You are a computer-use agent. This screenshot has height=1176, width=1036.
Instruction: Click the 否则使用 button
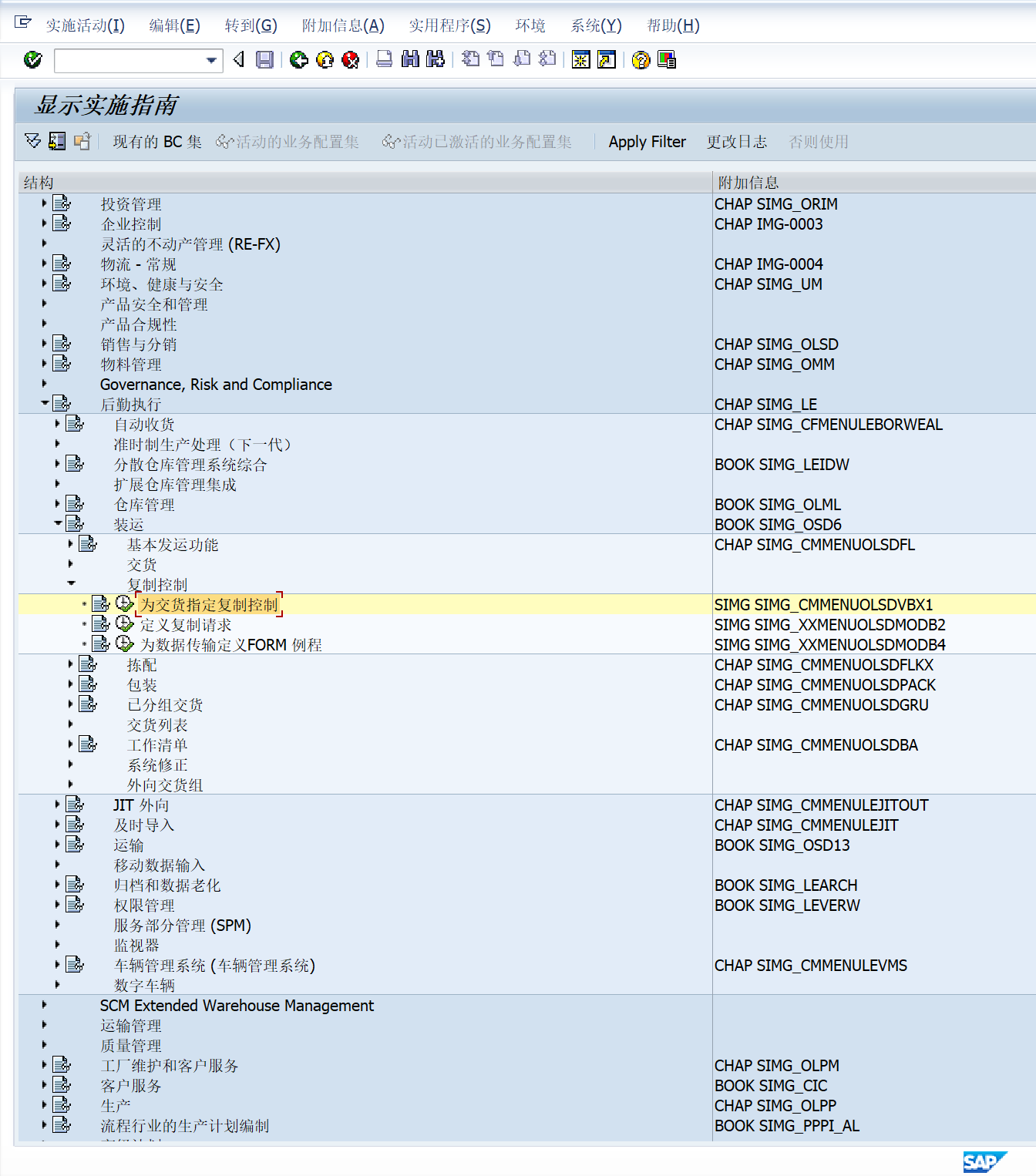(x=819, y=142)
